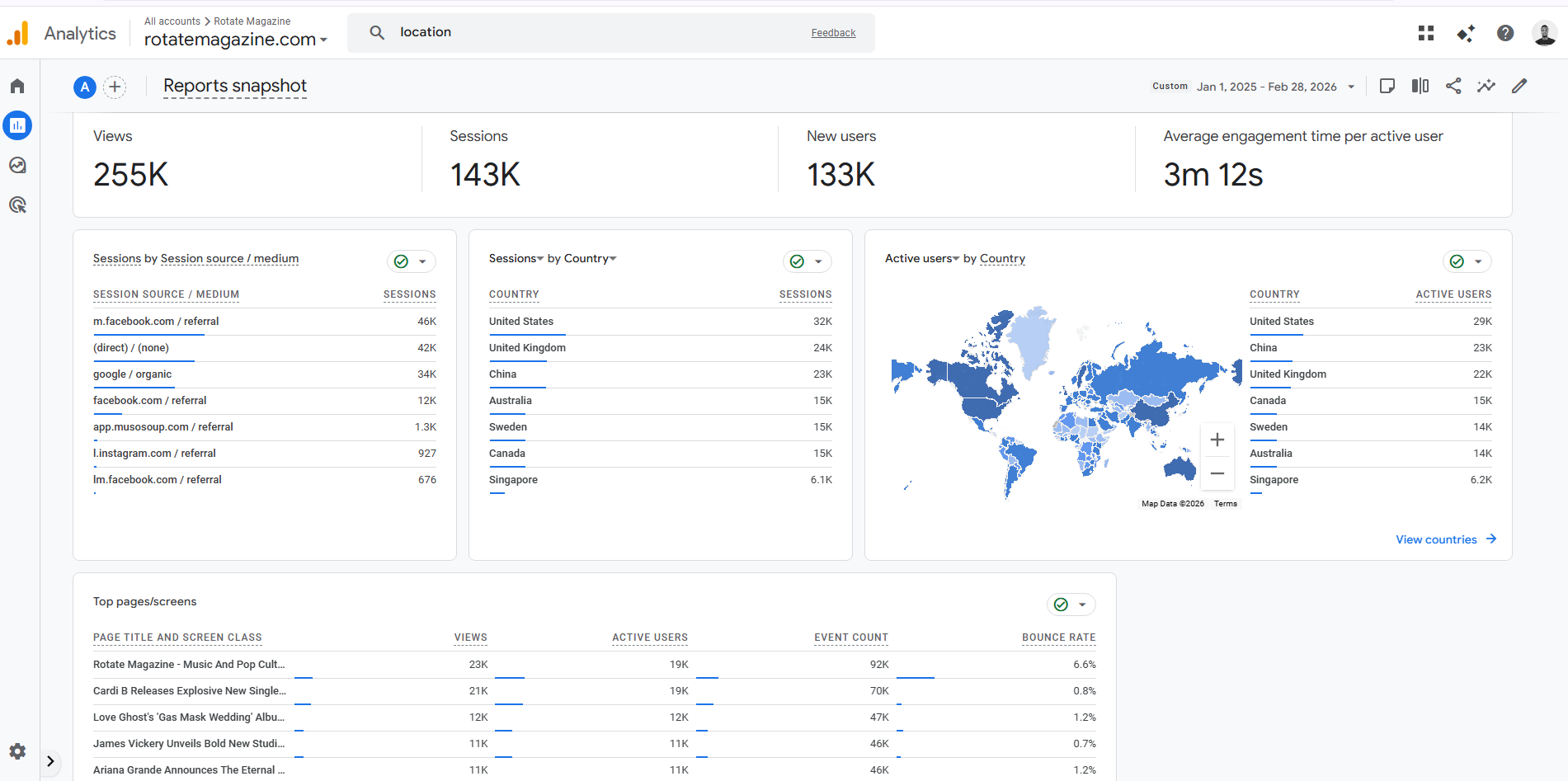The image size is (1568, 781).
Task: Open the custom date range dropdown
Action: click(x=1274, y=87)
